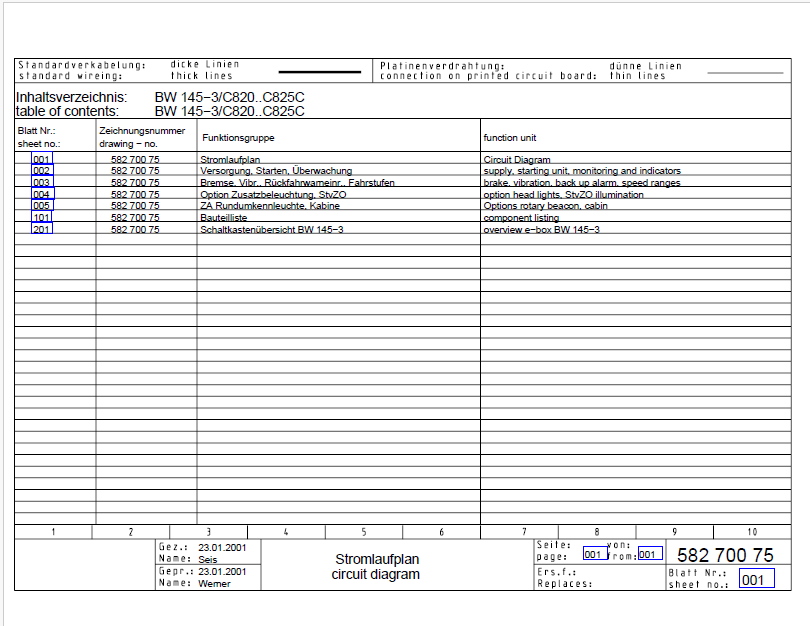810x626 pixels.
Task: Select the 'table of contents:' heading
Action: click(x=67, y=111)
